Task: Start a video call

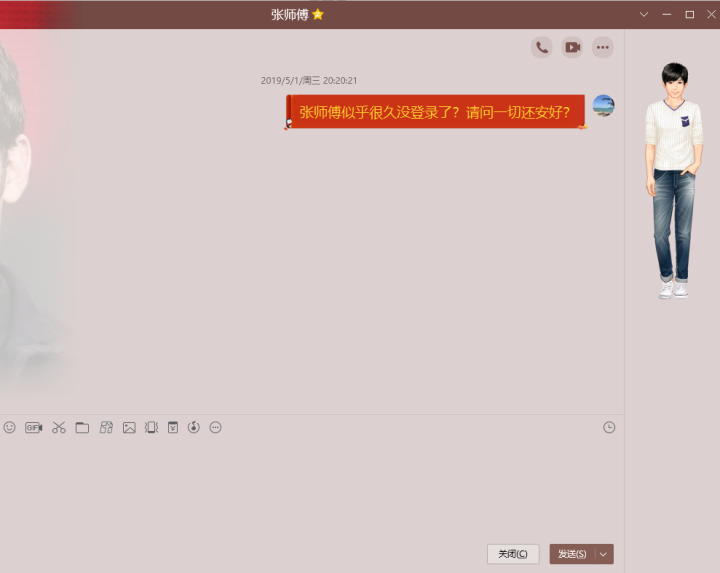Action: [x=572, y=47]
